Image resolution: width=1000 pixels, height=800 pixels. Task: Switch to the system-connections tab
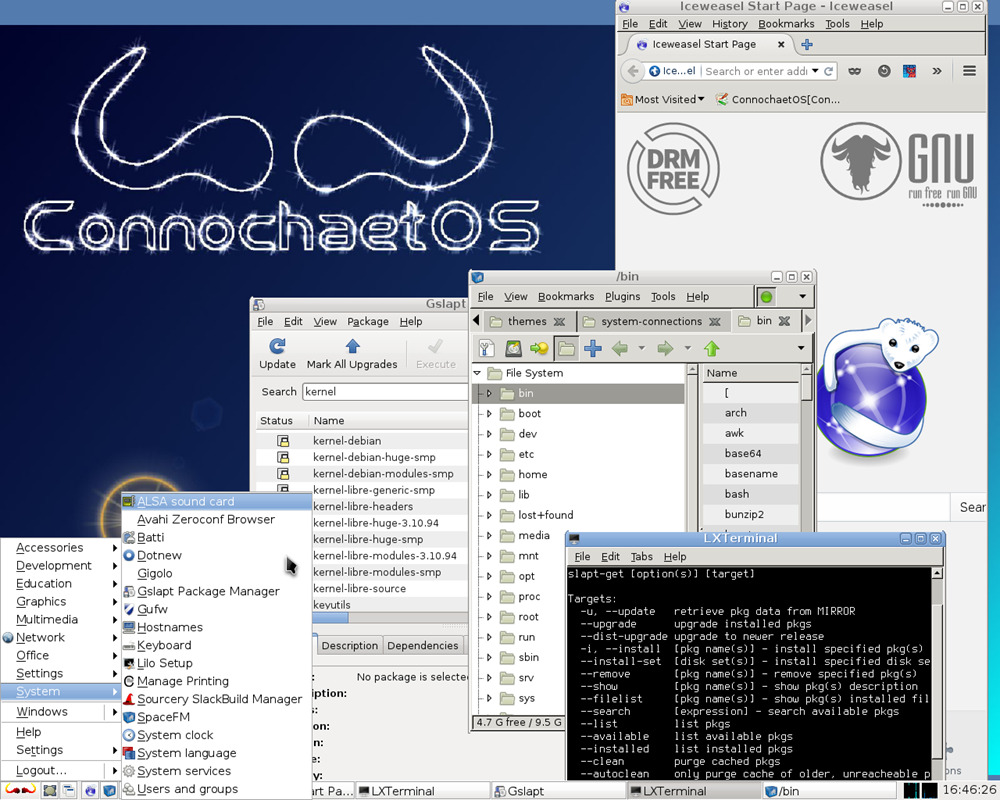[x=650, y=321]
